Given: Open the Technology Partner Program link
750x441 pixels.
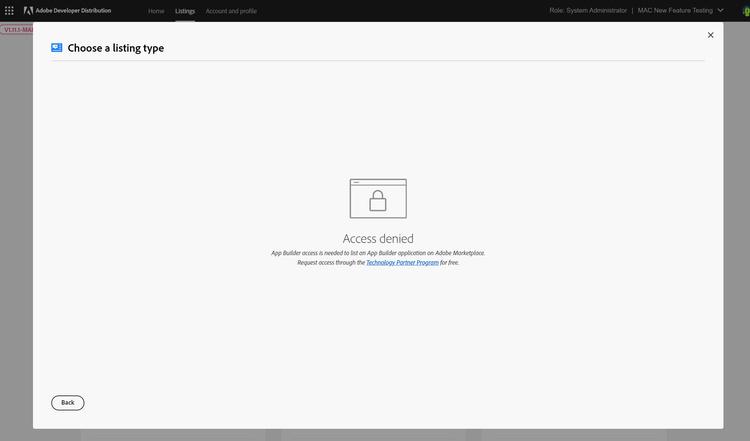Looking at the screenshot, I should pos(402,263).
